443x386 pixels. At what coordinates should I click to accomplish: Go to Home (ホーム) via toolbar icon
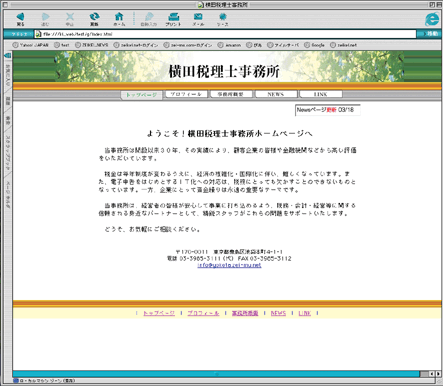[x=119, y=17]
